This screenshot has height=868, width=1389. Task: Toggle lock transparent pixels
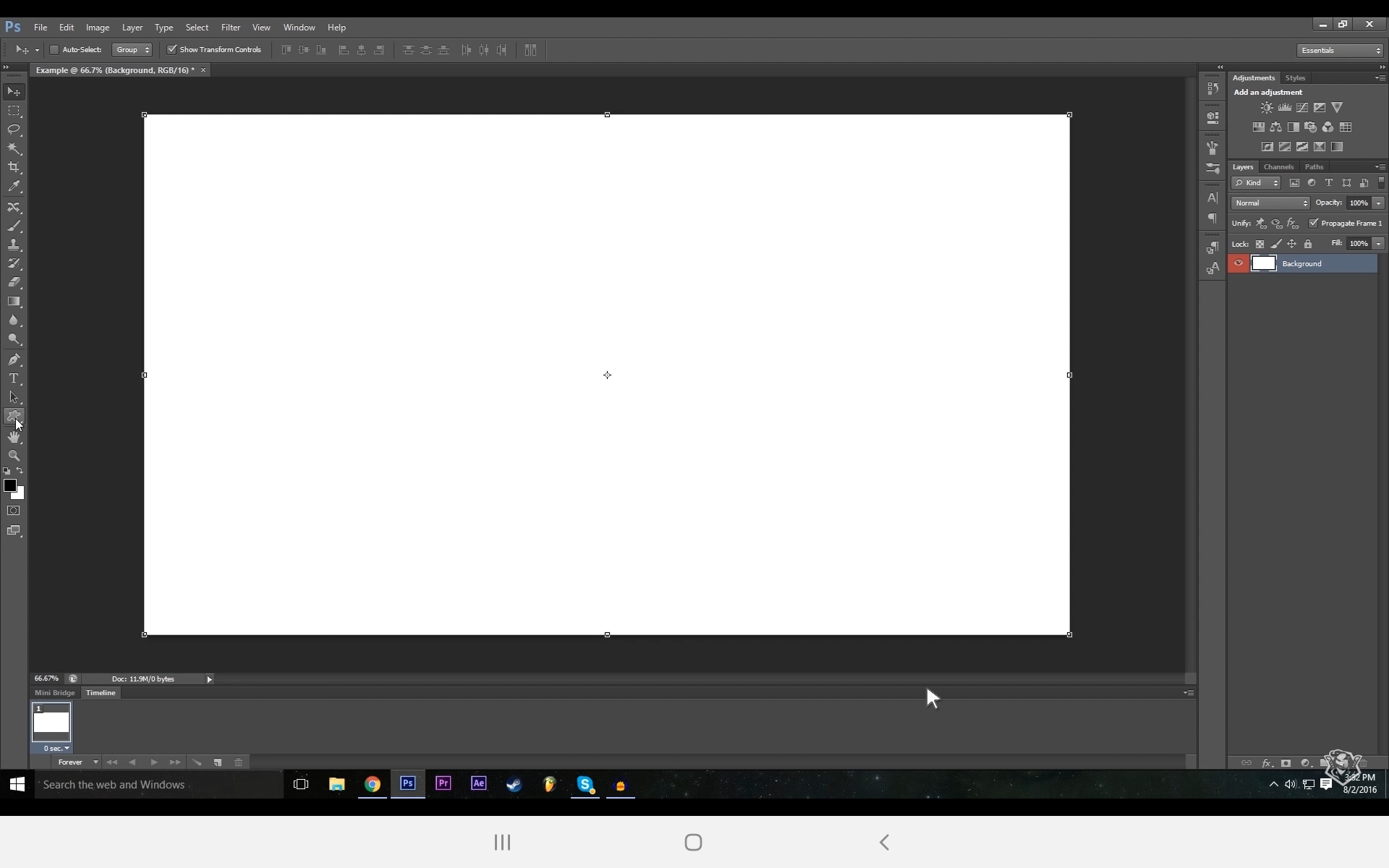click(1260, 244)
